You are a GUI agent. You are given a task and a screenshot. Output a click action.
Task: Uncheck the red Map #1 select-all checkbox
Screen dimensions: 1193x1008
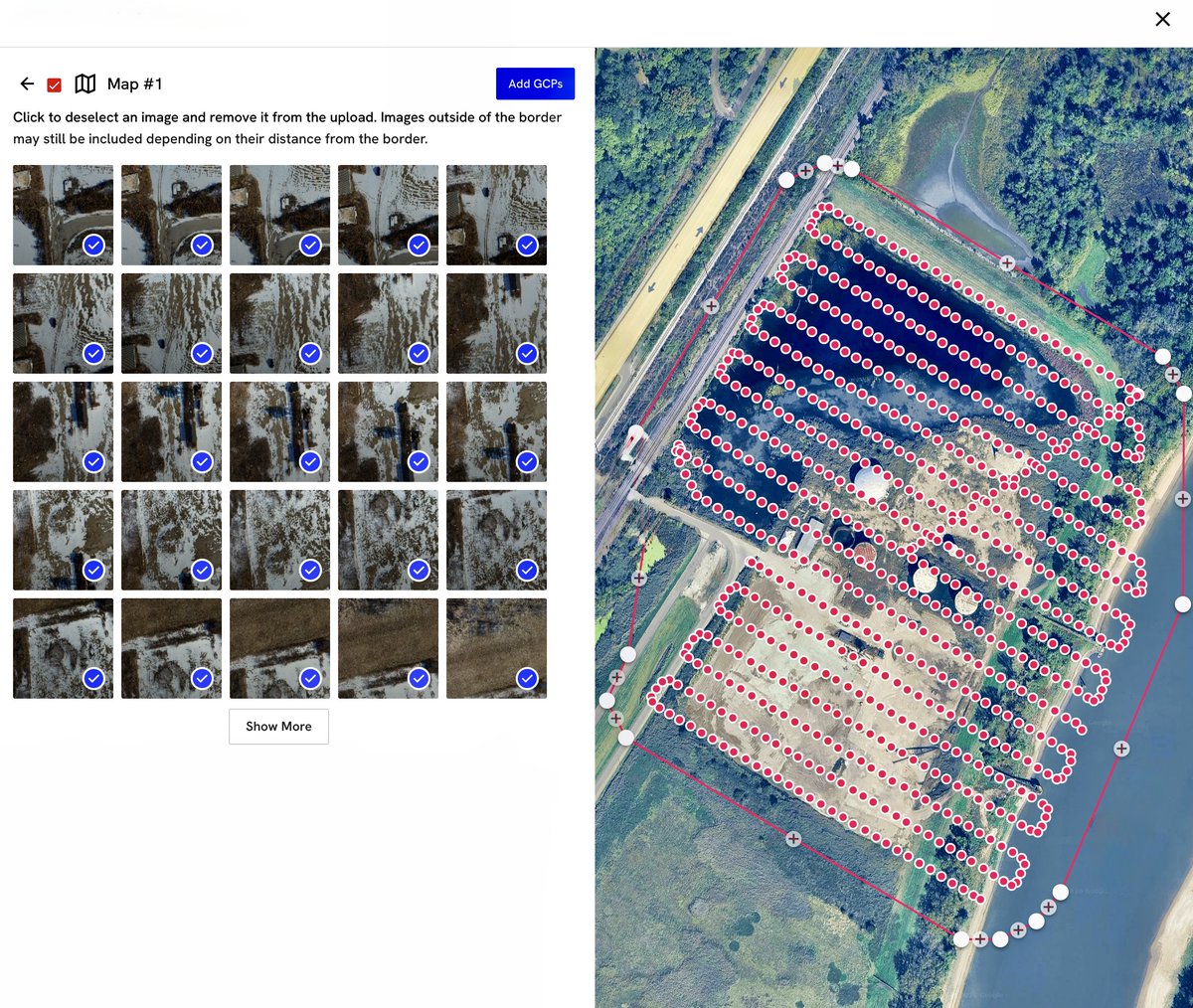(x=55, y=84)
